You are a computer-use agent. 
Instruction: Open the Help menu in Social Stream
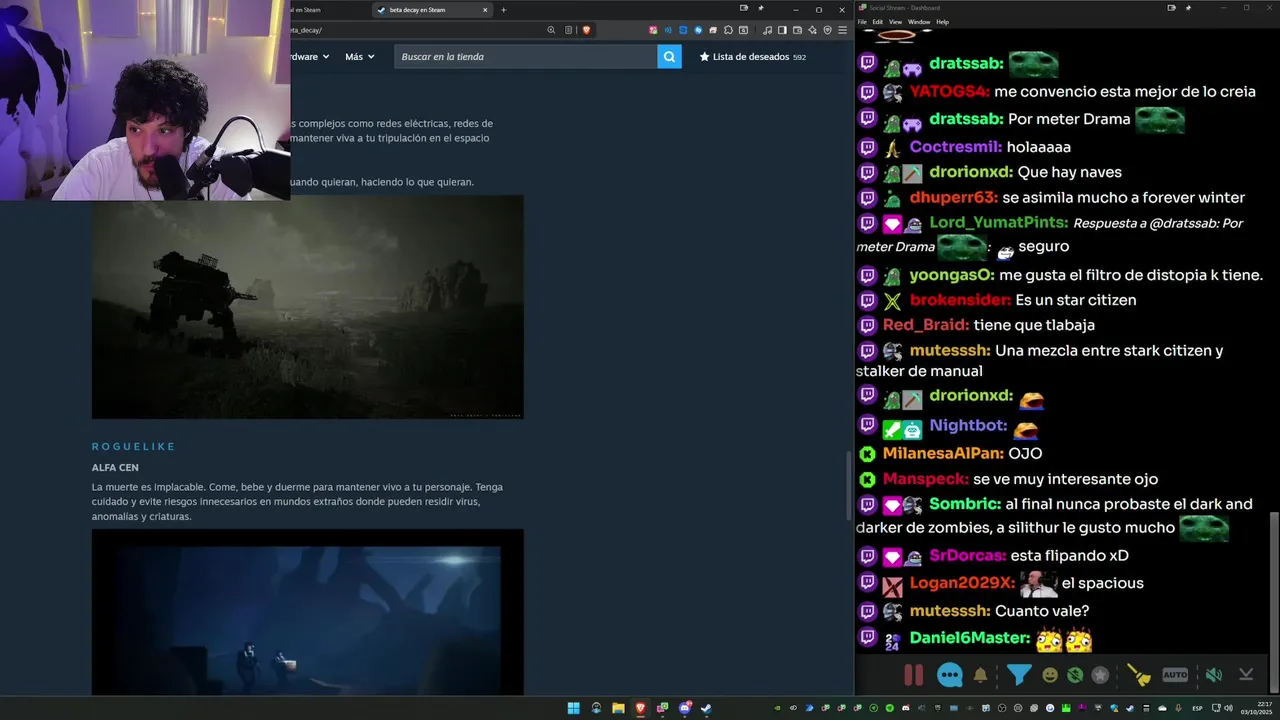[x=942, y=21]
